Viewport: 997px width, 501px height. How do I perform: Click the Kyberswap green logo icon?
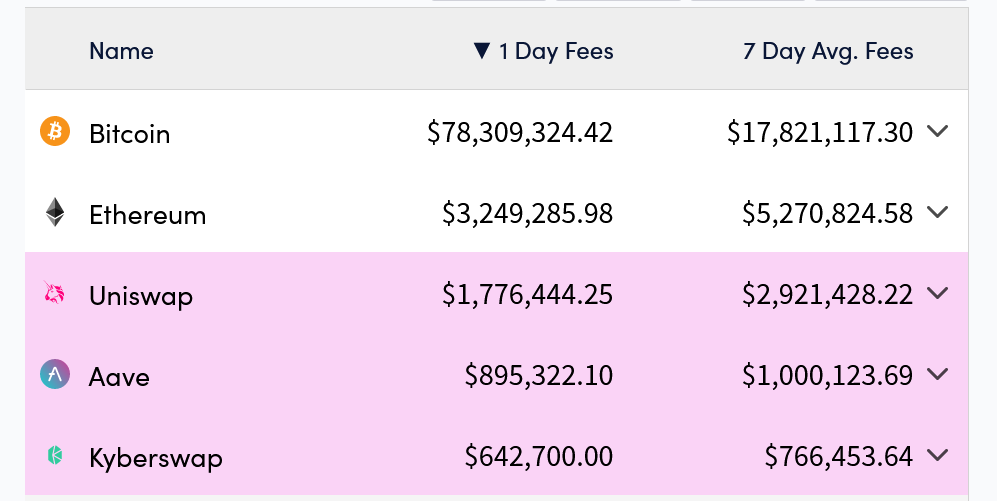coord(55,456)
